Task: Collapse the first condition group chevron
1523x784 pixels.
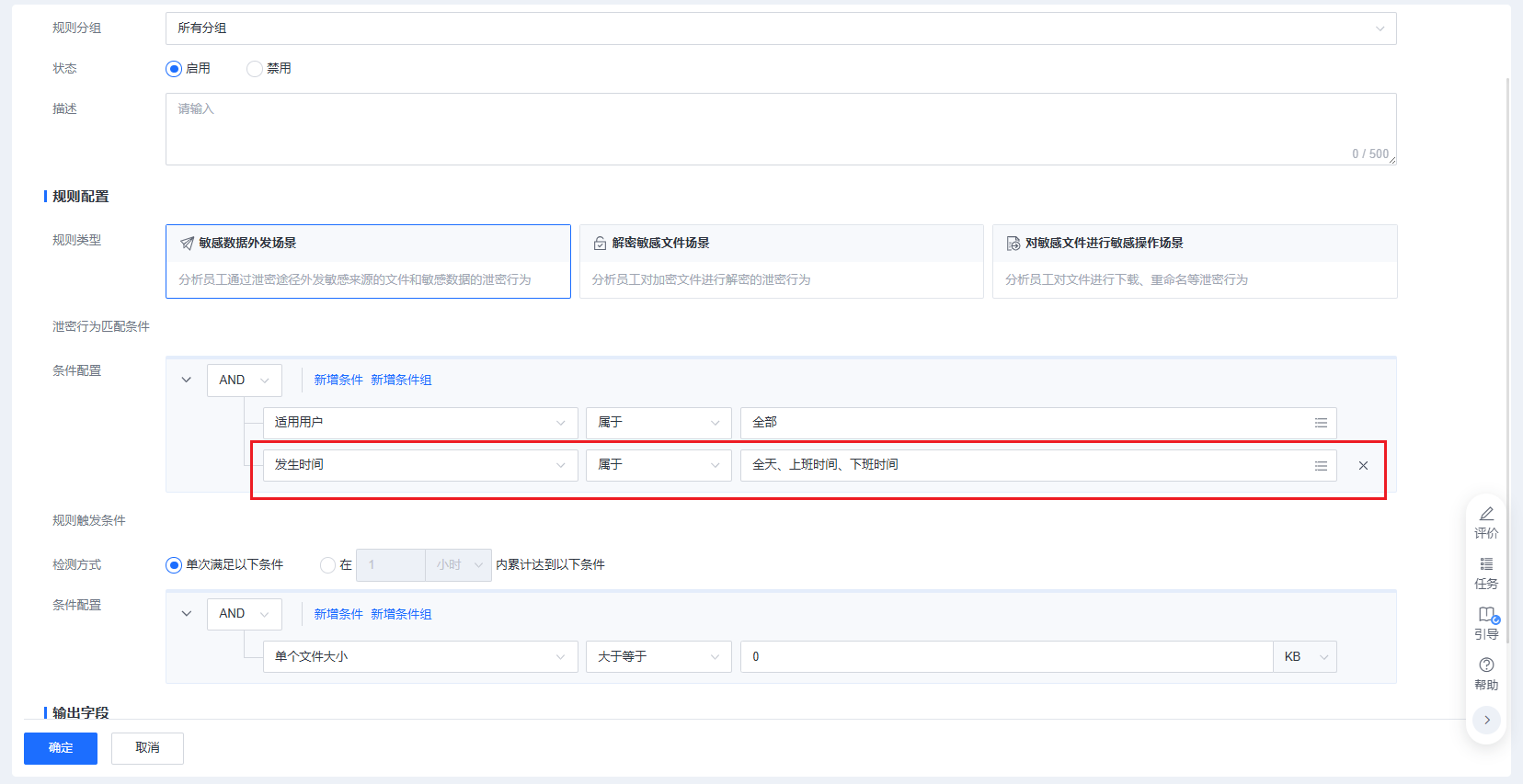Action: pyautogui.click(x=187, y=381)
